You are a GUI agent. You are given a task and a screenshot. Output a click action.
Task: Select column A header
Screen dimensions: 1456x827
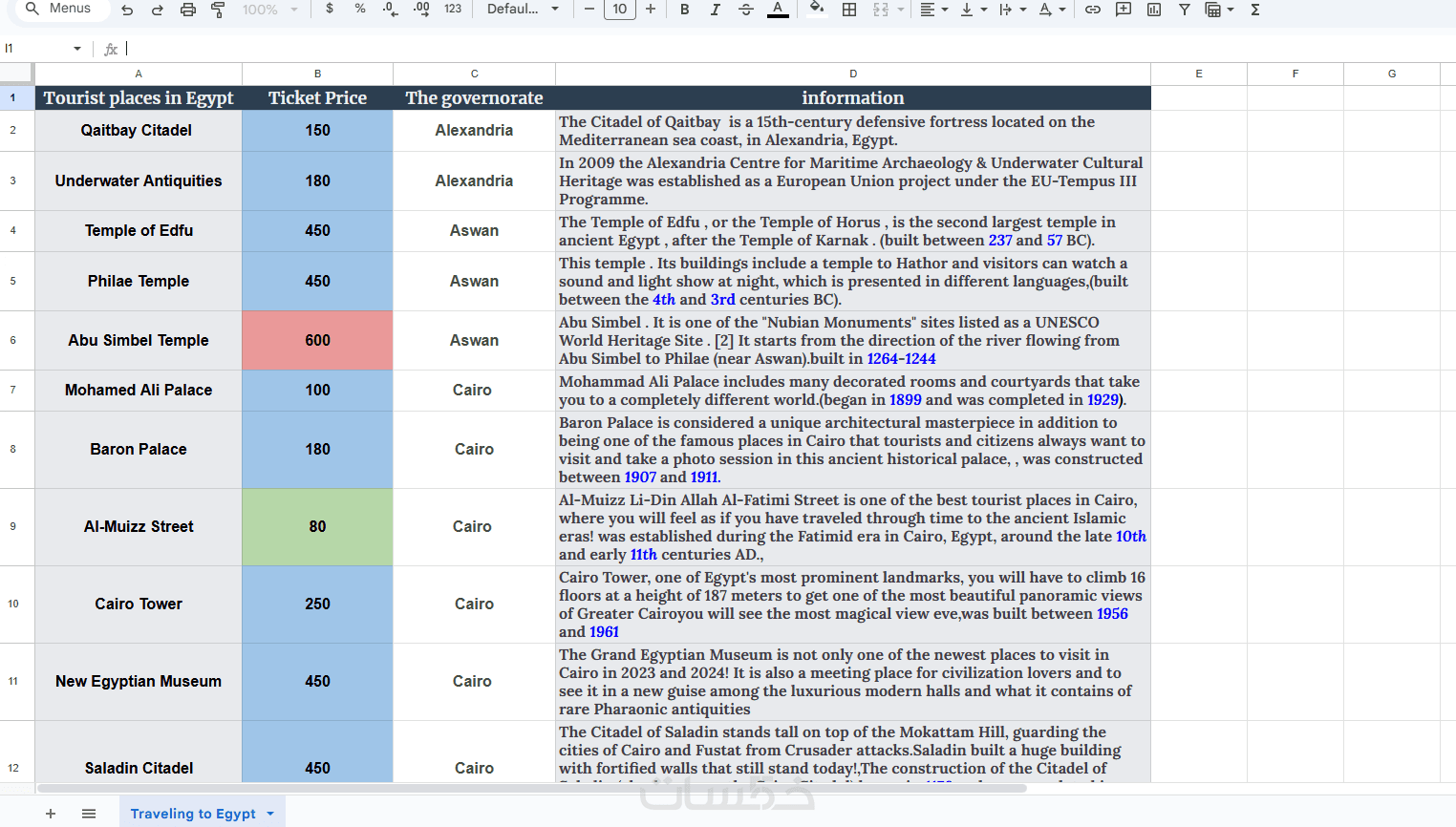[139, 74]
